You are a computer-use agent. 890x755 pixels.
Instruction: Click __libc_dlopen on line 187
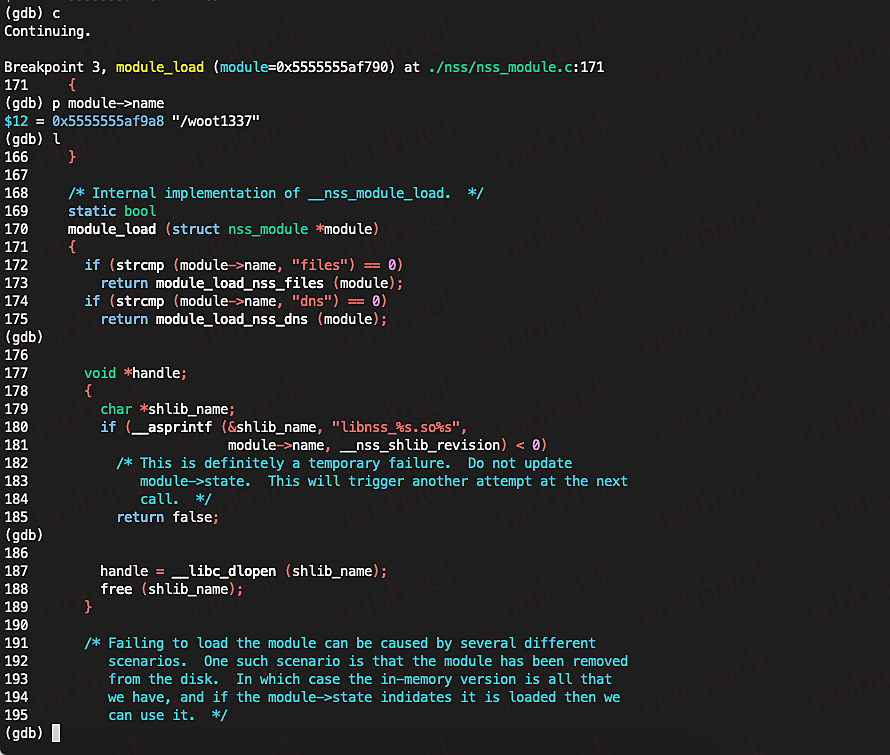(230, 571)
